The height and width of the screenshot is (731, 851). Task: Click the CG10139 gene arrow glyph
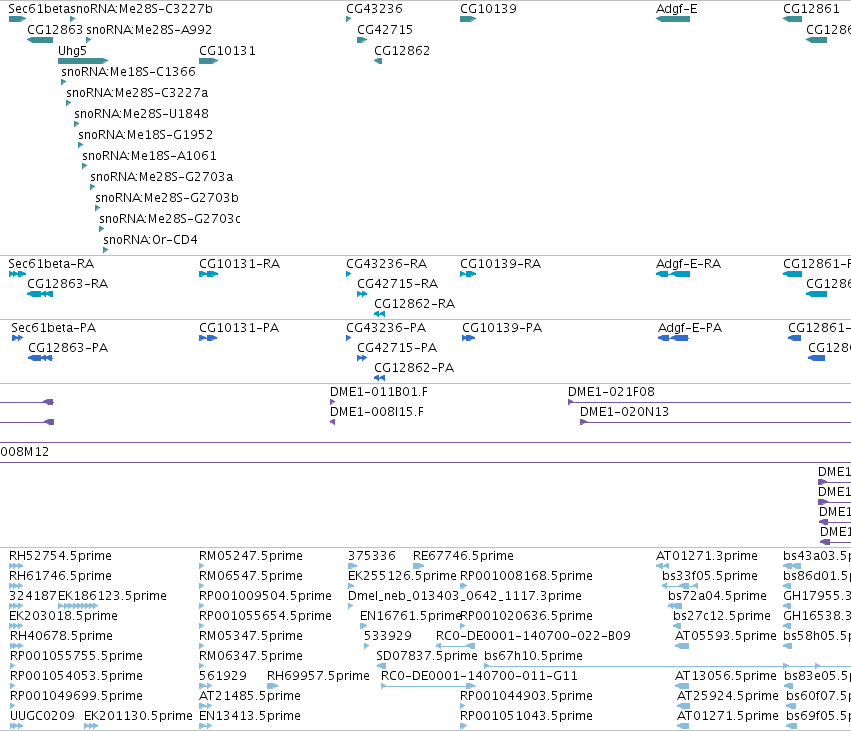tap(468, 19)
